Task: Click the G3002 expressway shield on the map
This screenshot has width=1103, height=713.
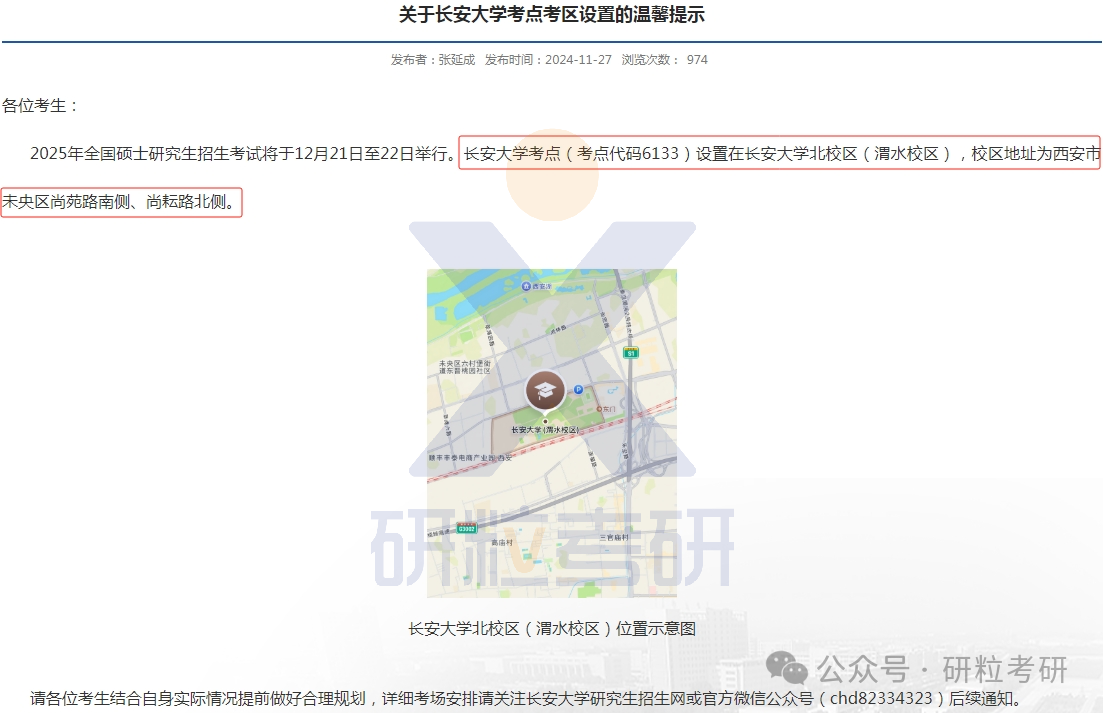Action: (466, 528)
